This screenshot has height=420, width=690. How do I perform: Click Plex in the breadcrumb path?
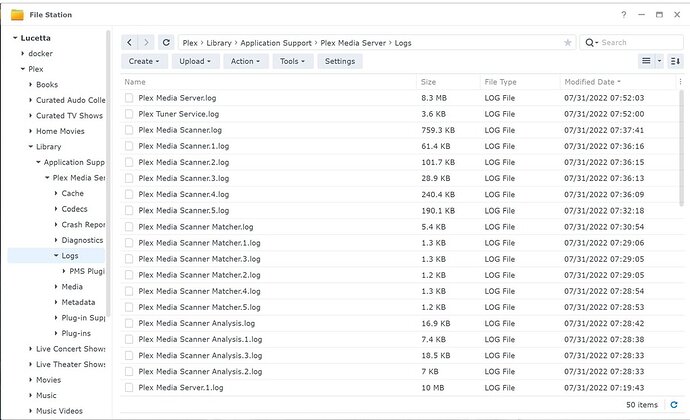point(190,43)
